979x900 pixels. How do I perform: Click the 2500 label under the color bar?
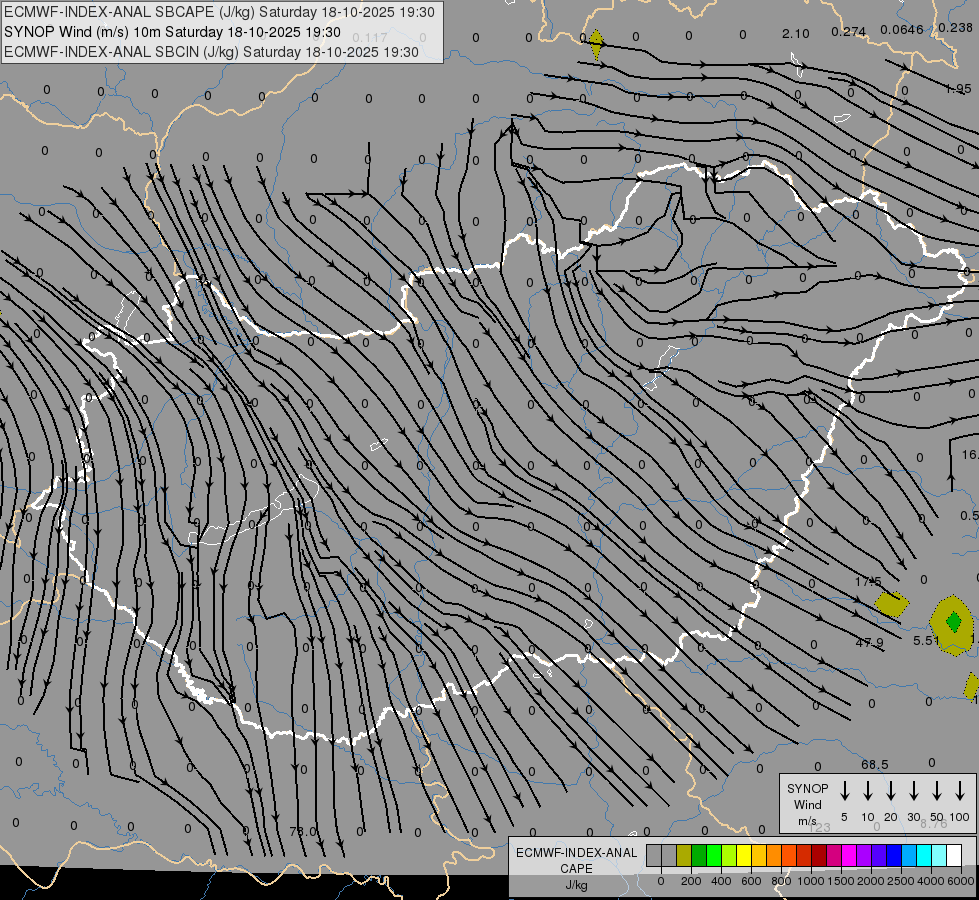tap(900, 881)
